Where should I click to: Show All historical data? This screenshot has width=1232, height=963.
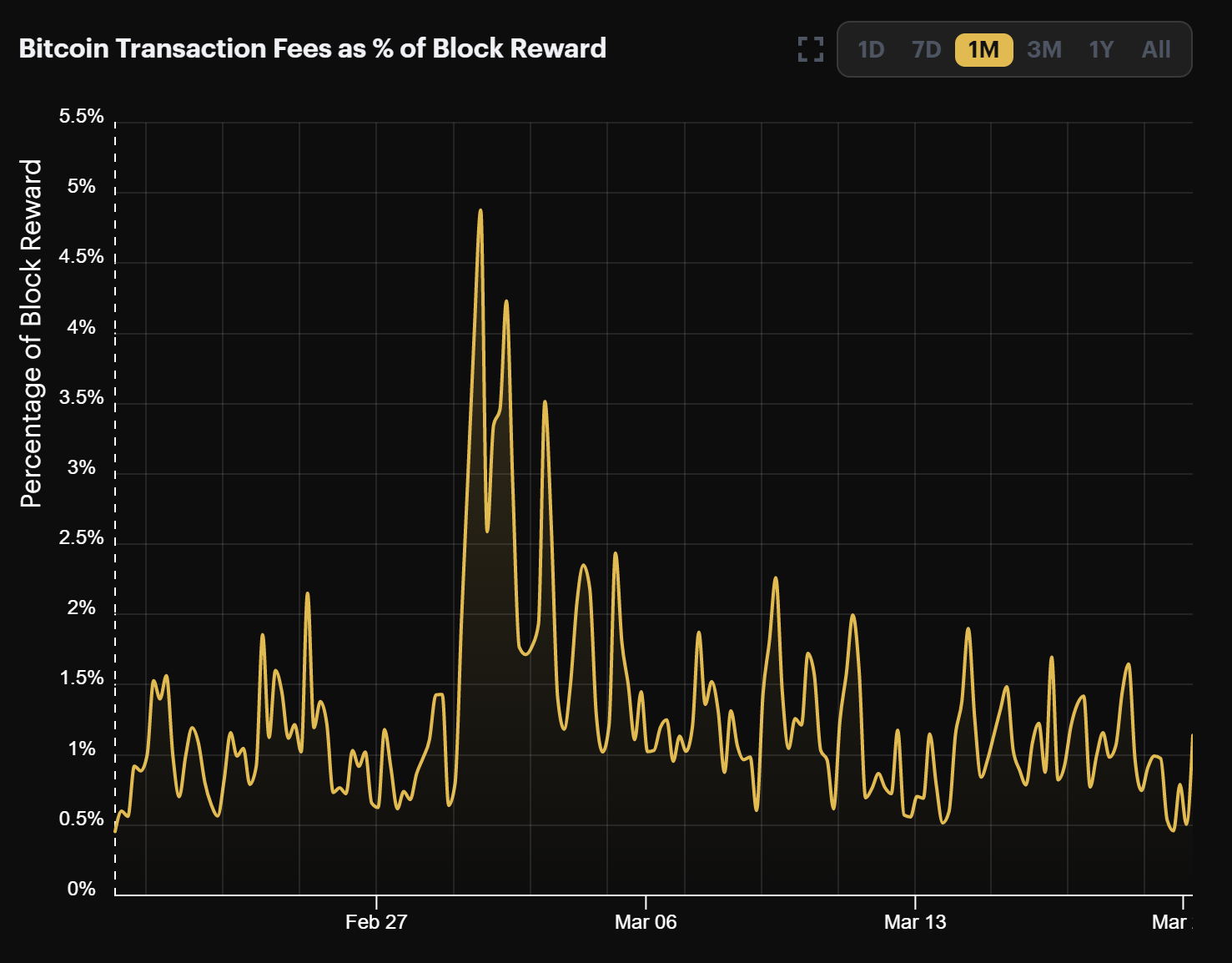1155,50
